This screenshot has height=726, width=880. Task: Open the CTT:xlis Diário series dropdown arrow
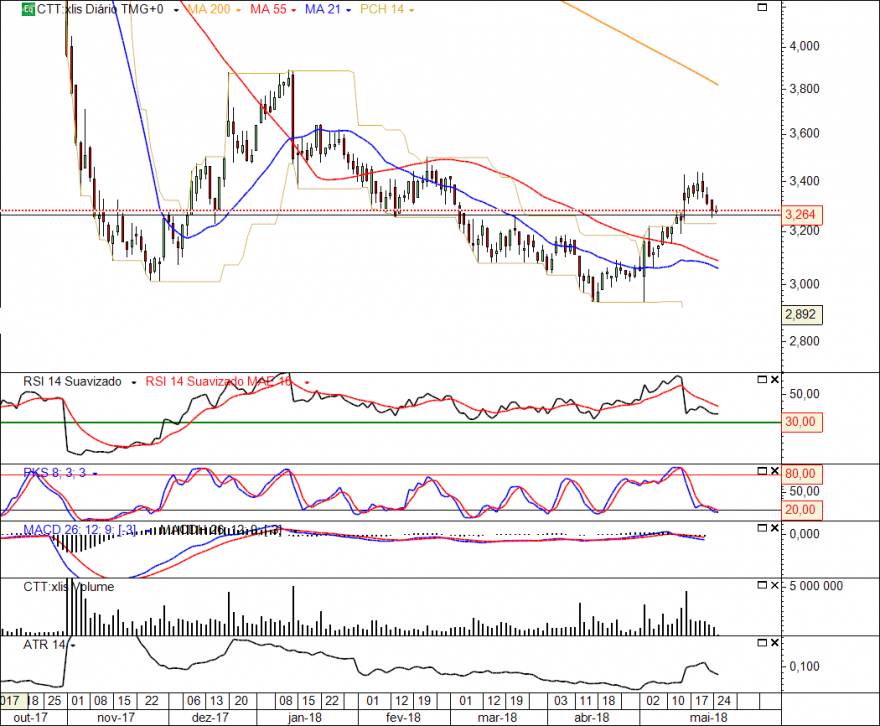[176, 10]
